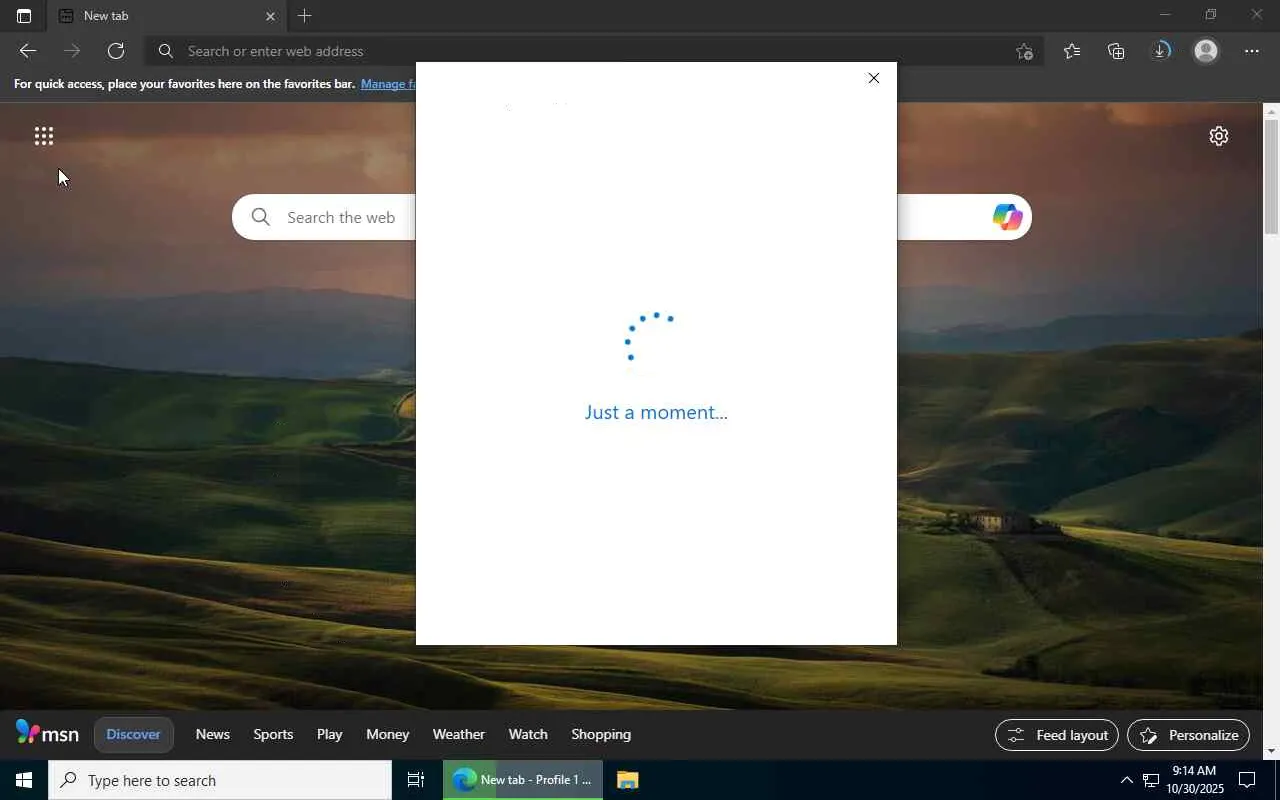Open the apps grid launcher
Image resolution: width=1280 pixels, height=800 pixels.
[x=44, y=136]
